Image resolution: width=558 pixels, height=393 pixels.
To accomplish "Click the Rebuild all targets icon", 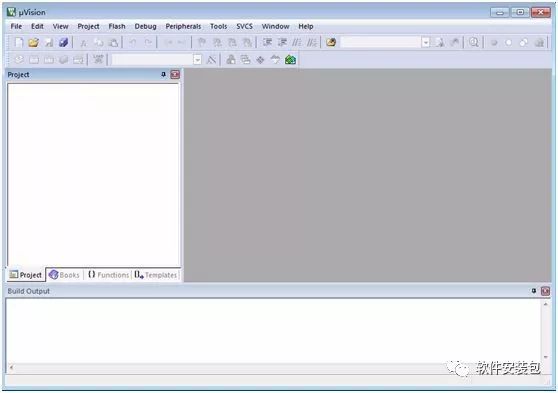I will point(49,59).
